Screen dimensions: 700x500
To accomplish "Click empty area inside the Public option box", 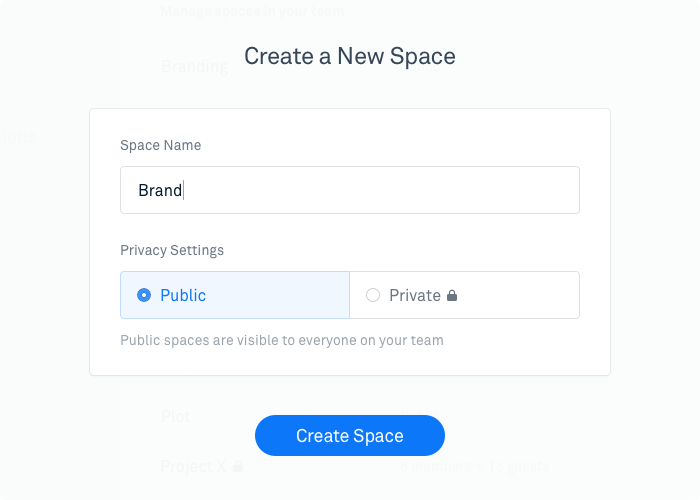I will (x=277, y=295).
